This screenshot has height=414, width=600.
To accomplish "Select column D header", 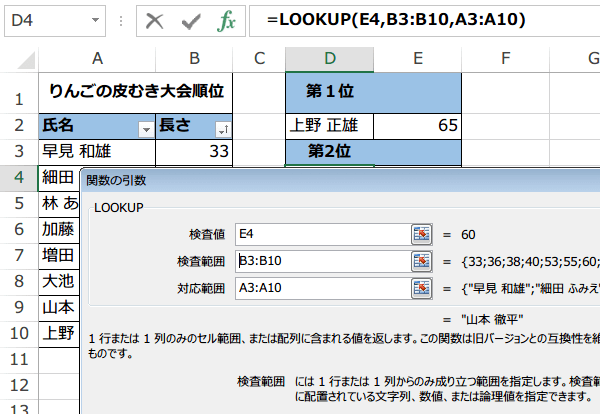I will [329, 59].
